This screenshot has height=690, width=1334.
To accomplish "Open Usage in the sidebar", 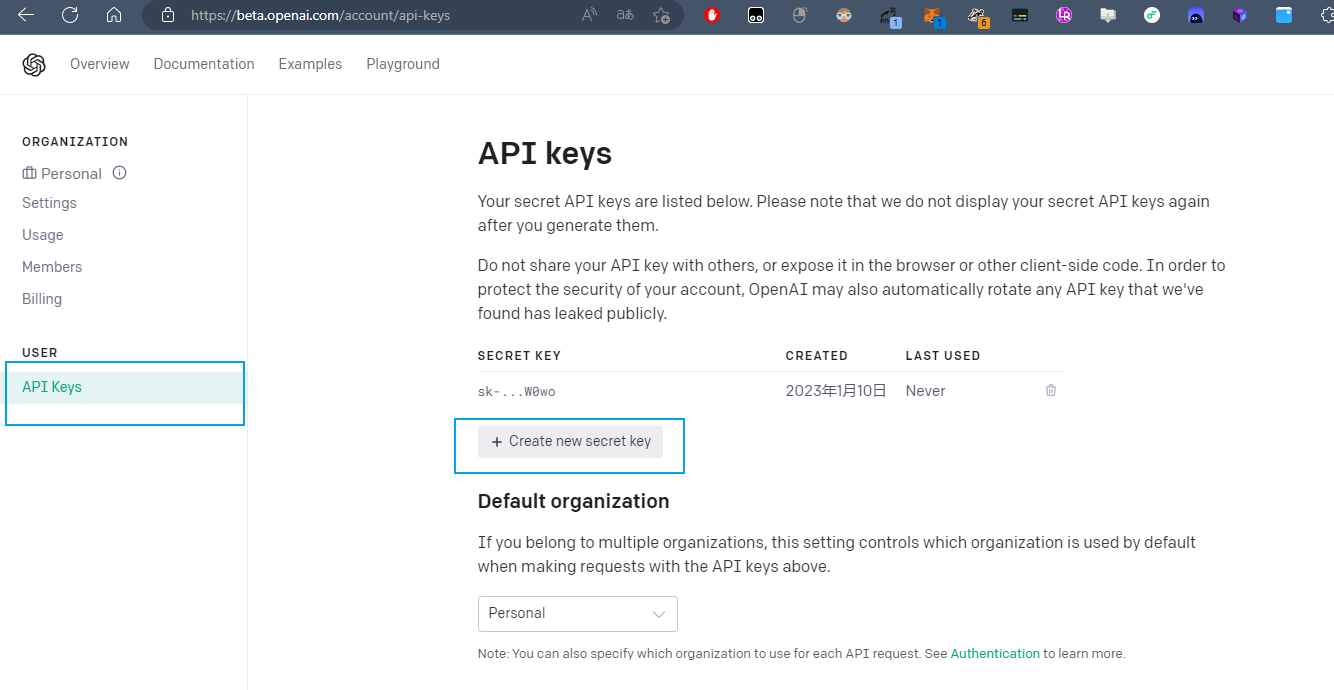I will pyautogui.click(x=43, y=235).
